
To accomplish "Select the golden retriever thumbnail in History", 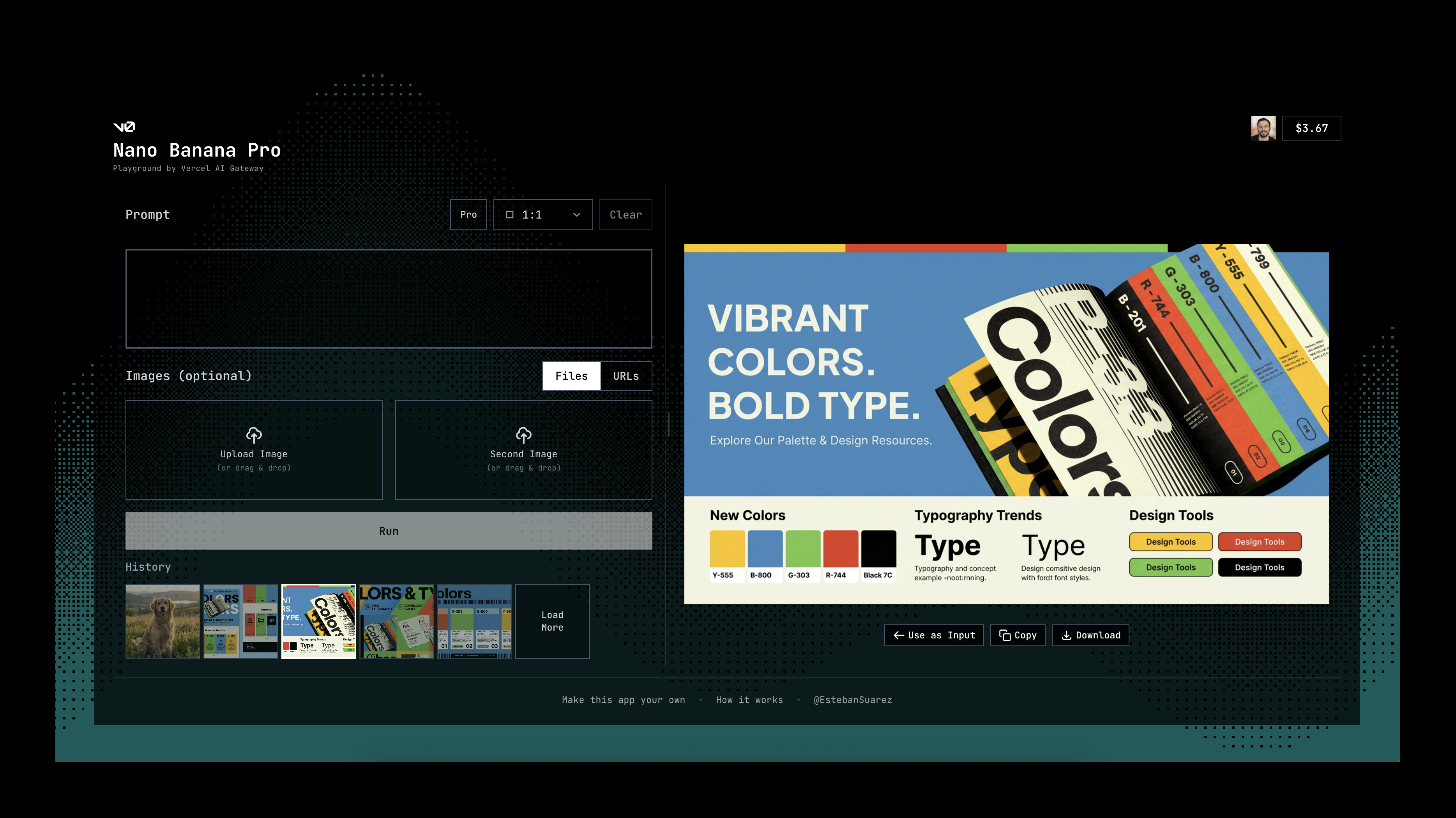I will pos(163,621).
